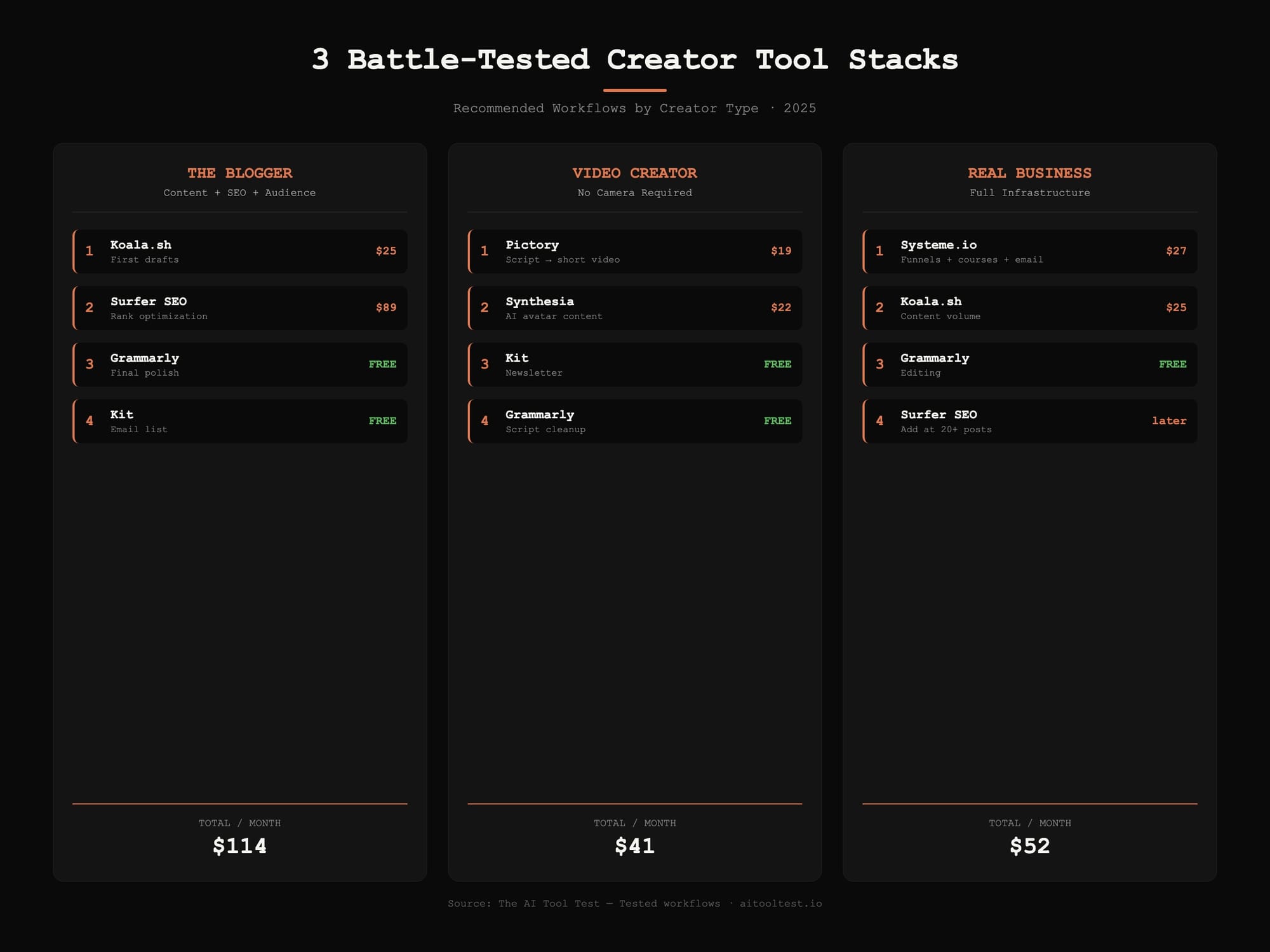
Task: Click the source footer 'aitooltest.io' line
Action: [635, 904]
